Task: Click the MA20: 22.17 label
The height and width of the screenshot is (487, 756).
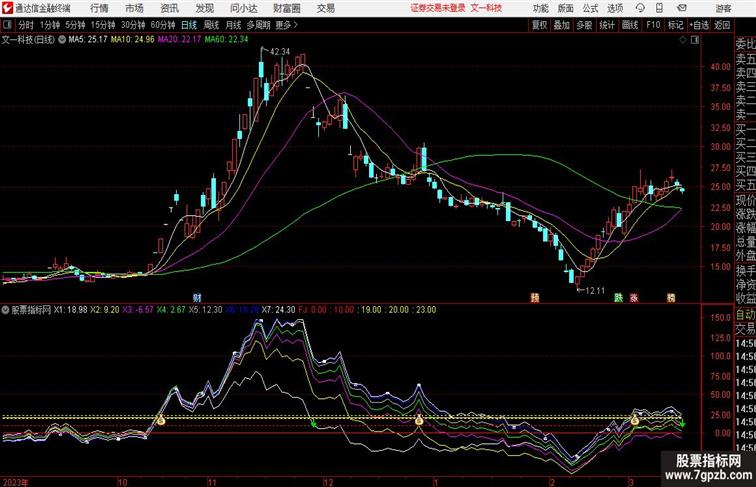Action: pos(179,40)
